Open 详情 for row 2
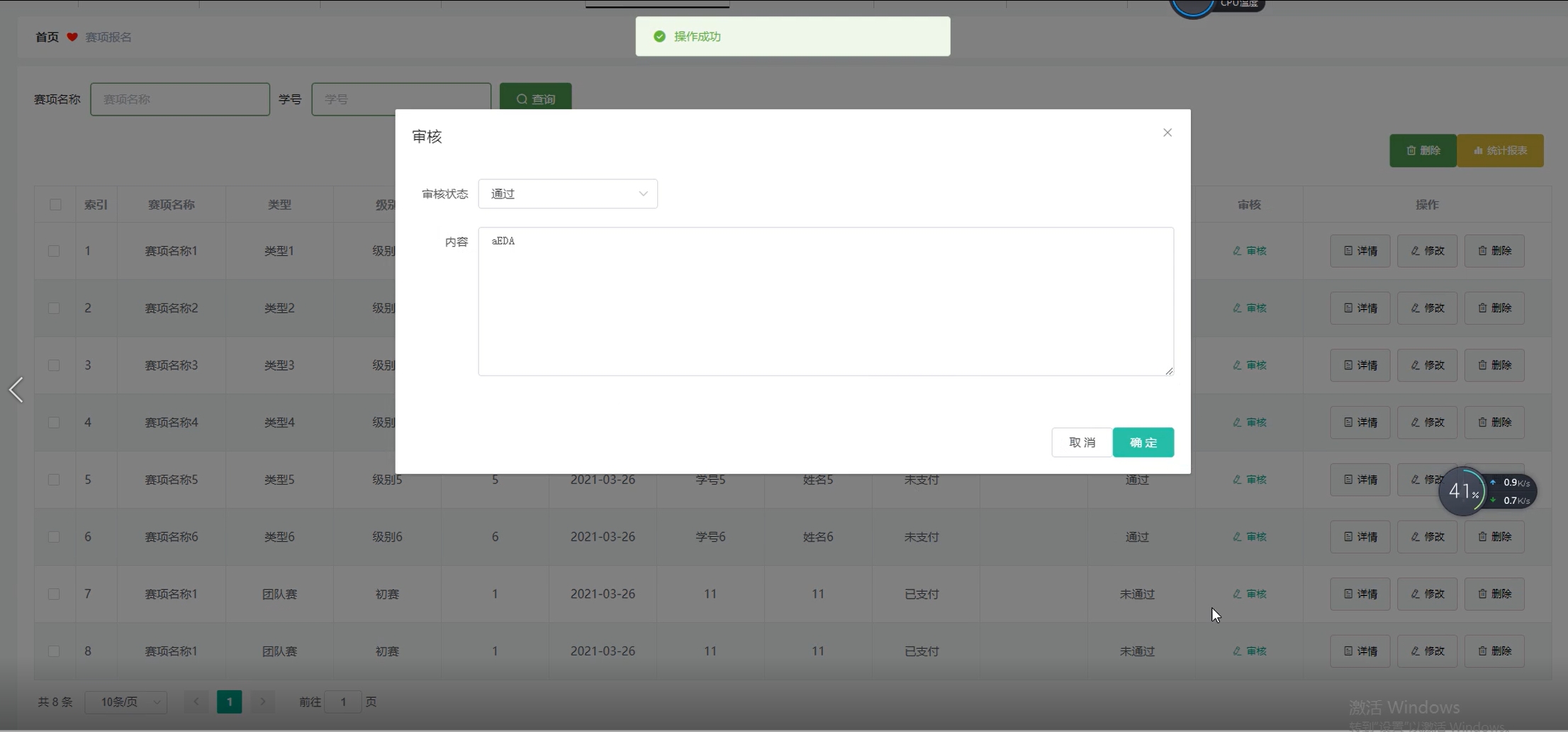The height and width of the screenshot is (732, 1568). tap(1360, 308)
